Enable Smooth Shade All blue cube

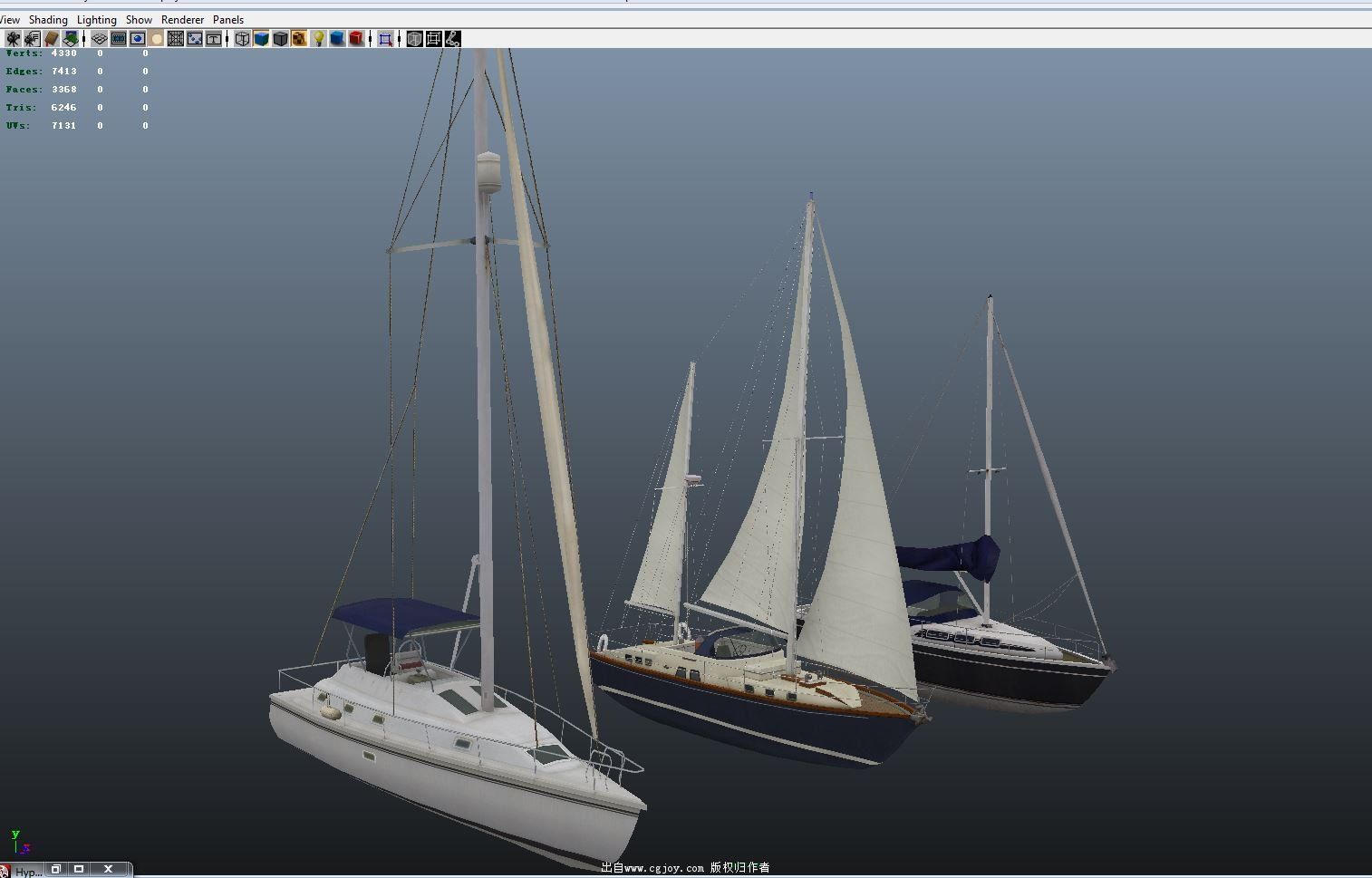coord(261,39)
